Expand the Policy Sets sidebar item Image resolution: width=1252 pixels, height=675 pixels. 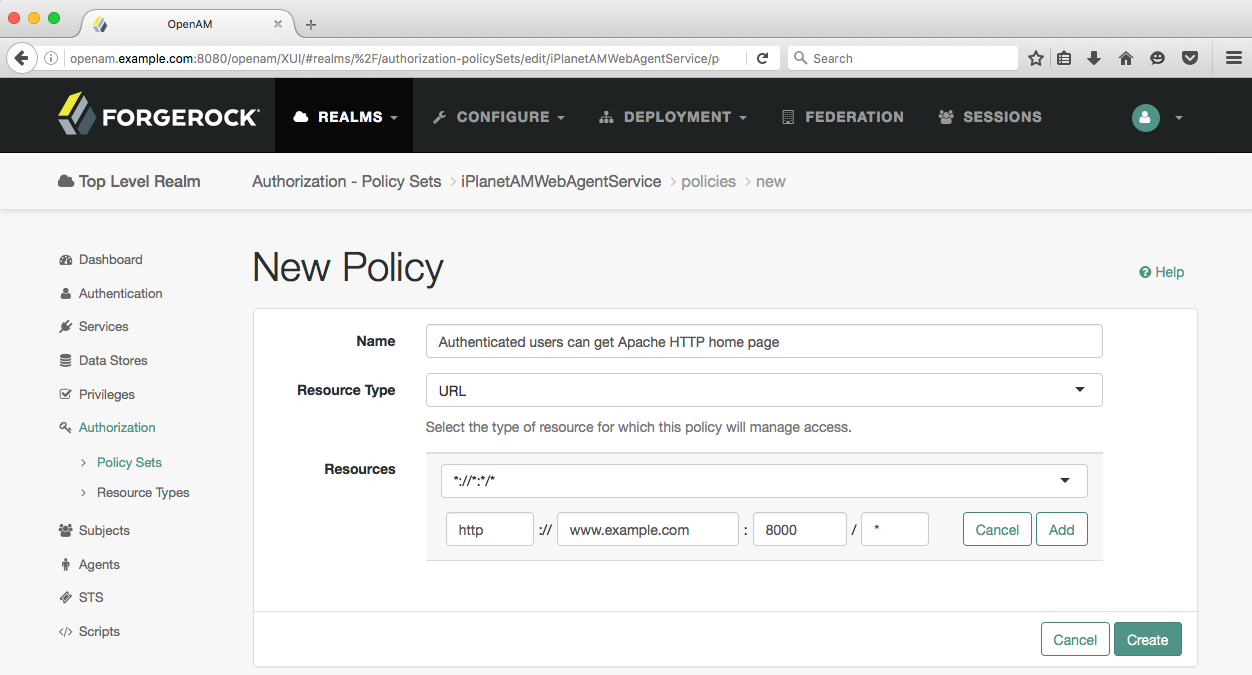83,463
